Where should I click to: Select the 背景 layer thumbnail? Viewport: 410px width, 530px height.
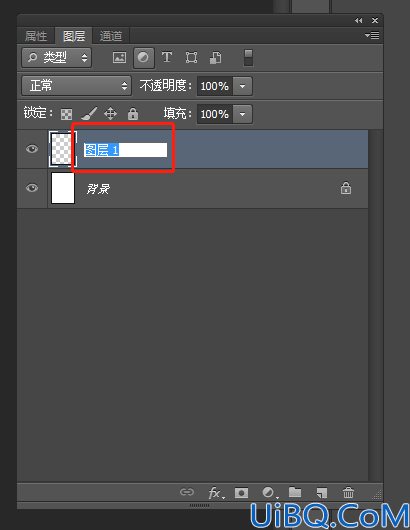coord(63,188)
